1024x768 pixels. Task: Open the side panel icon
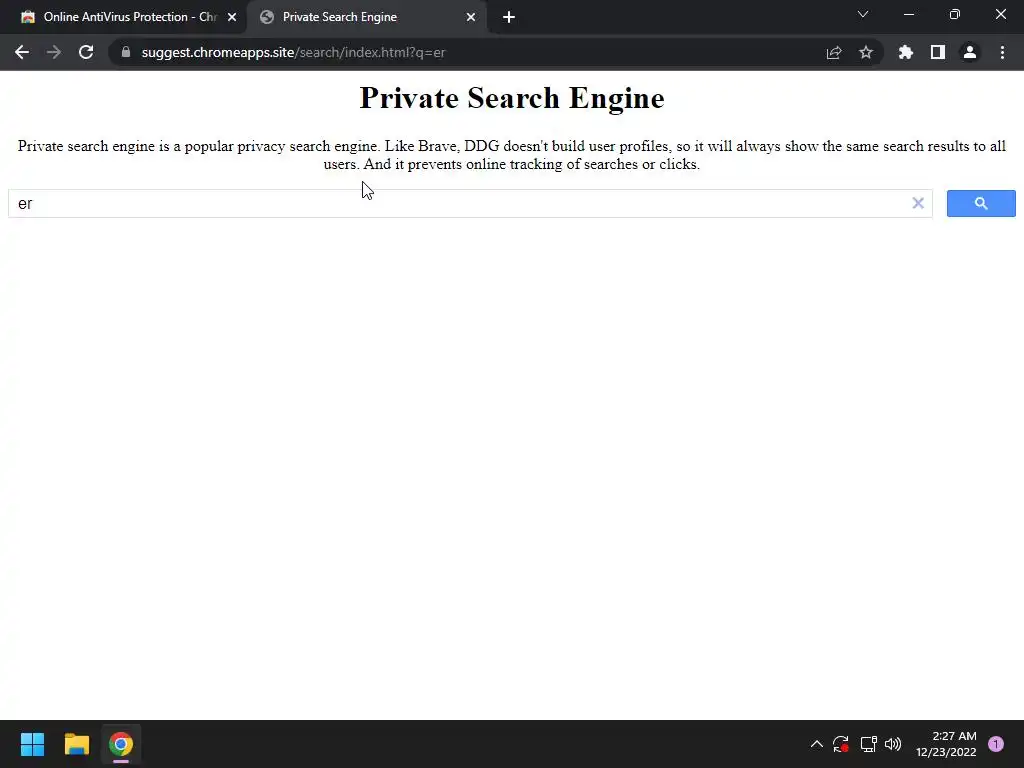coord(938,52)
